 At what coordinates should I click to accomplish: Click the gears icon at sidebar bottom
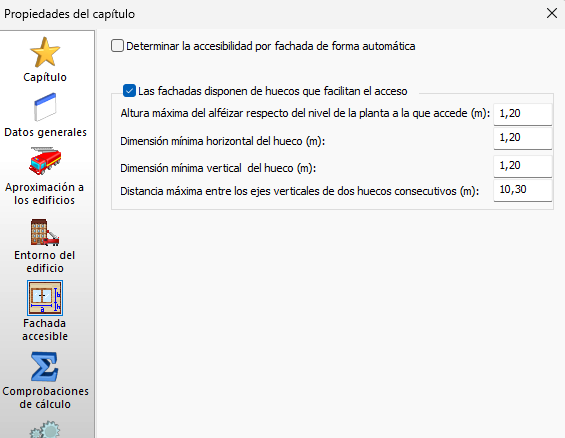pyautogui.click(x=45, y=429)
